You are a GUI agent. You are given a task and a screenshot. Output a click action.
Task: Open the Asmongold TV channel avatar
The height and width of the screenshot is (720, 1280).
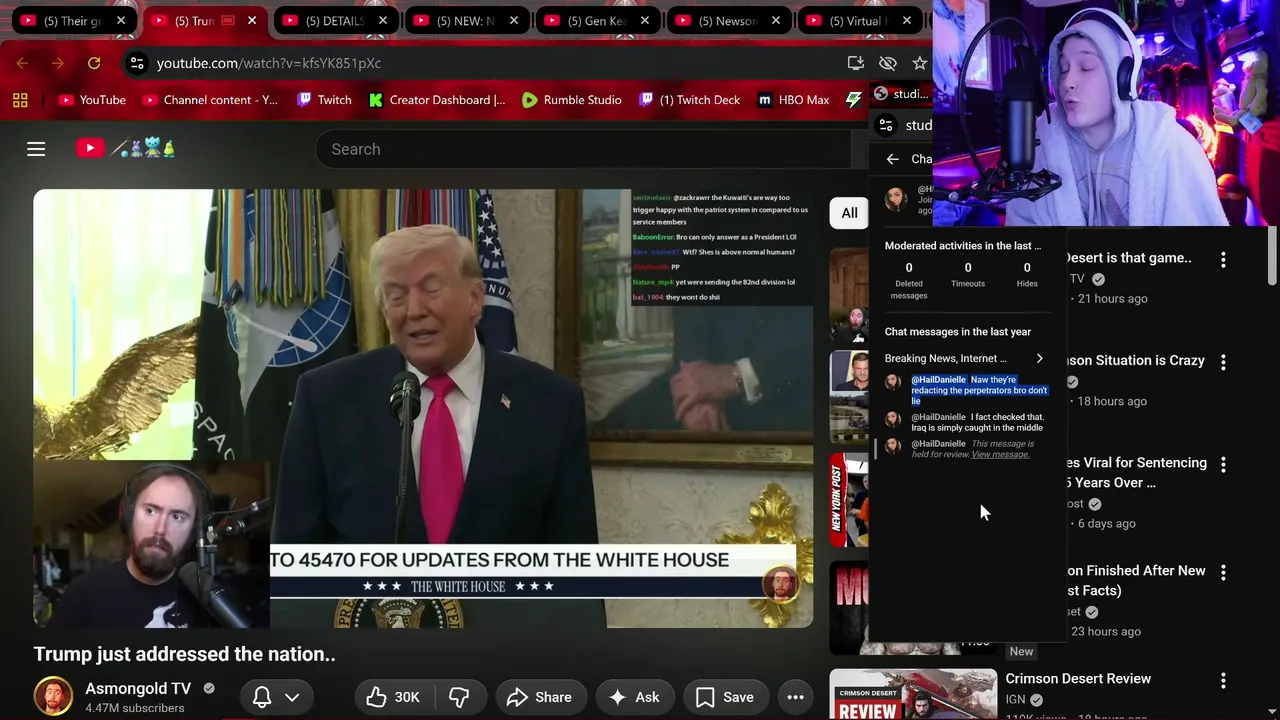pyautogui.click(x=53, y=696)
